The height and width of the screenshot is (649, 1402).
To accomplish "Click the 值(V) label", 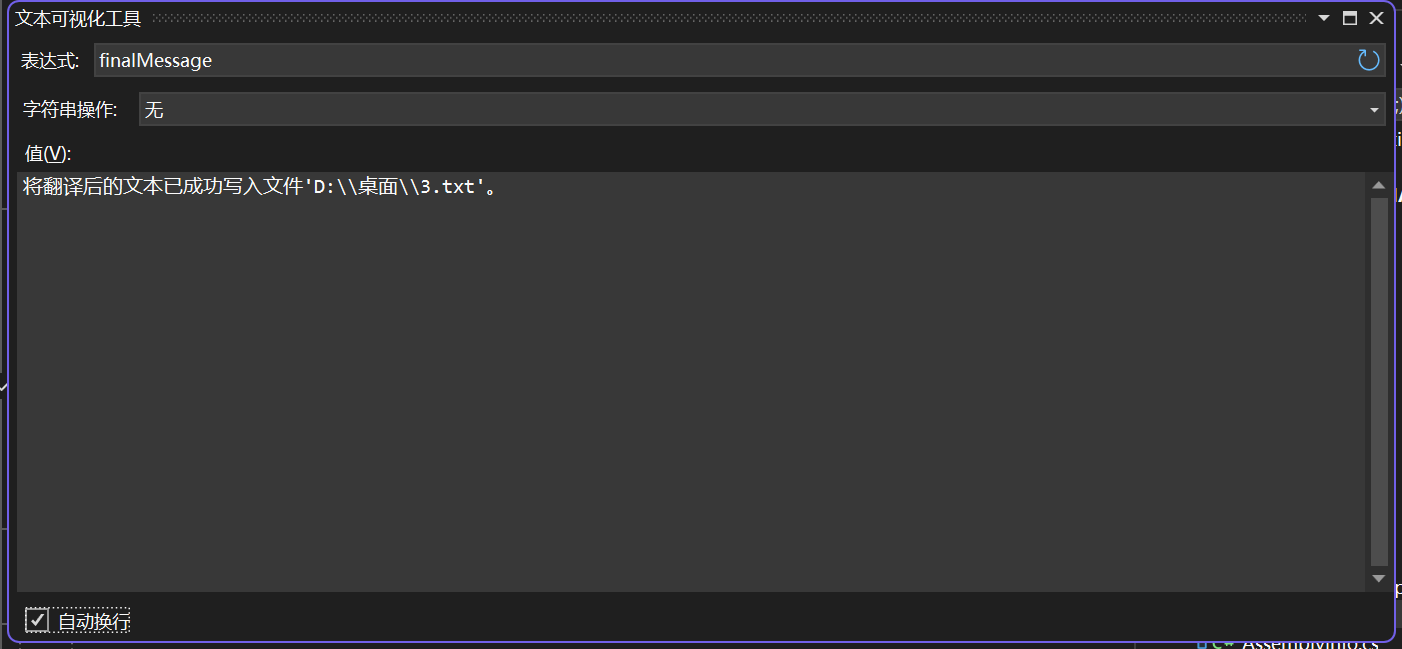I will [47, 153].
